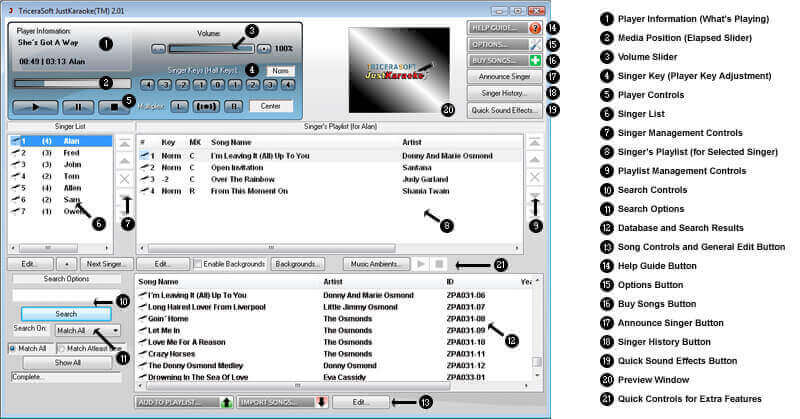Image resolution: width=800 pixels, height=419 pixels.
Task: Select Left multiplex channel L
Action: pos(179,106)
